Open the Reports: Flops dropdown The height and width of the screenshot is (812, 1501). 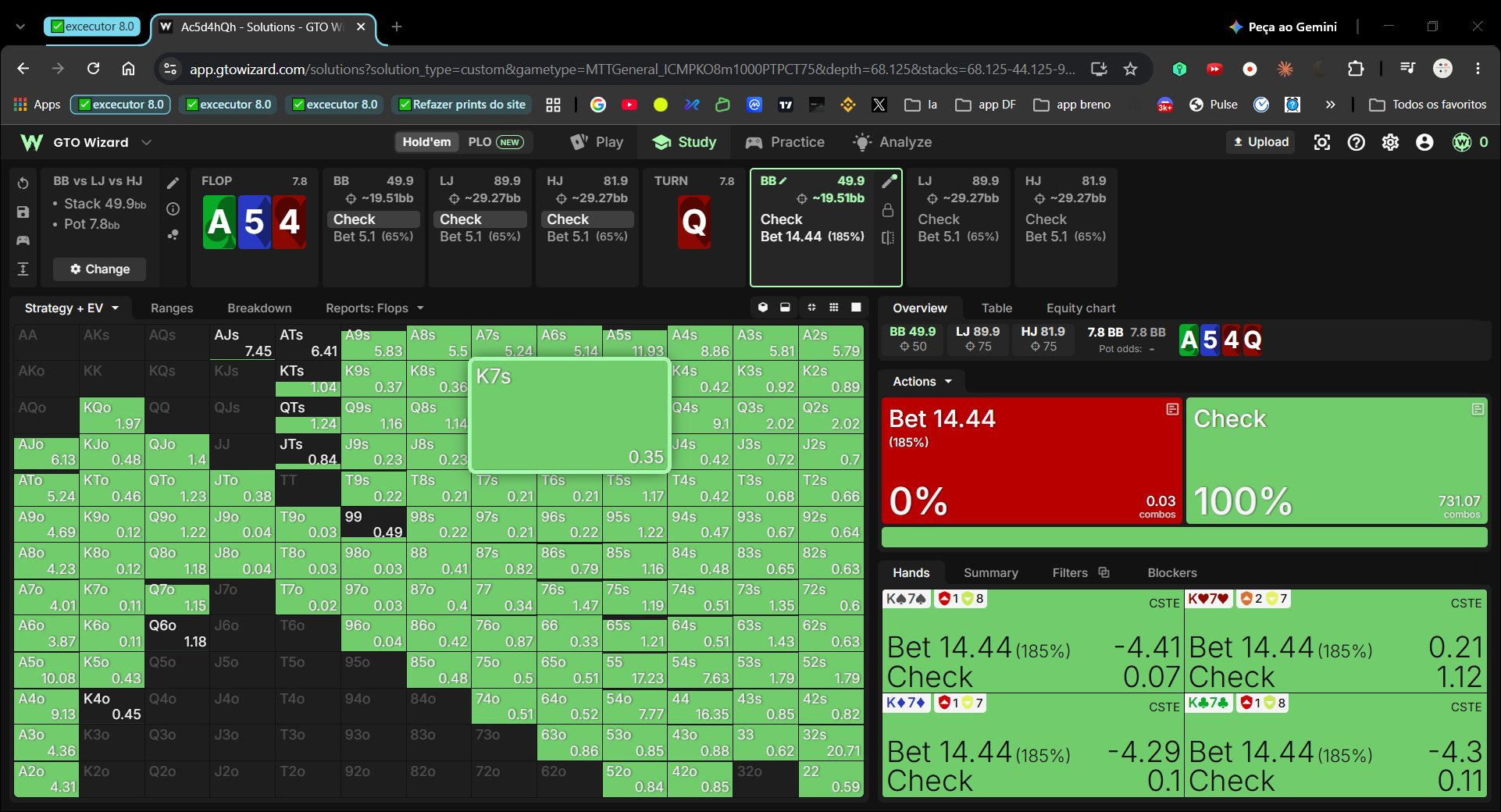(374, 308)
